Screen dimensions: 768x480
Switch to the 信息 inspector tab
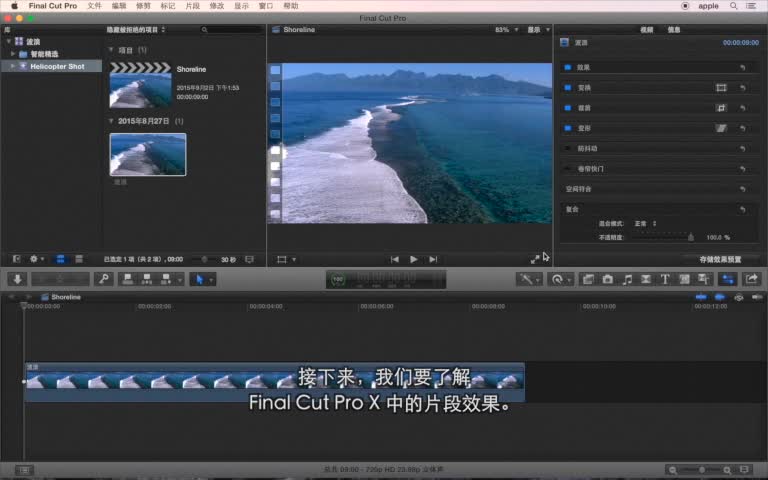pos(674,30)
